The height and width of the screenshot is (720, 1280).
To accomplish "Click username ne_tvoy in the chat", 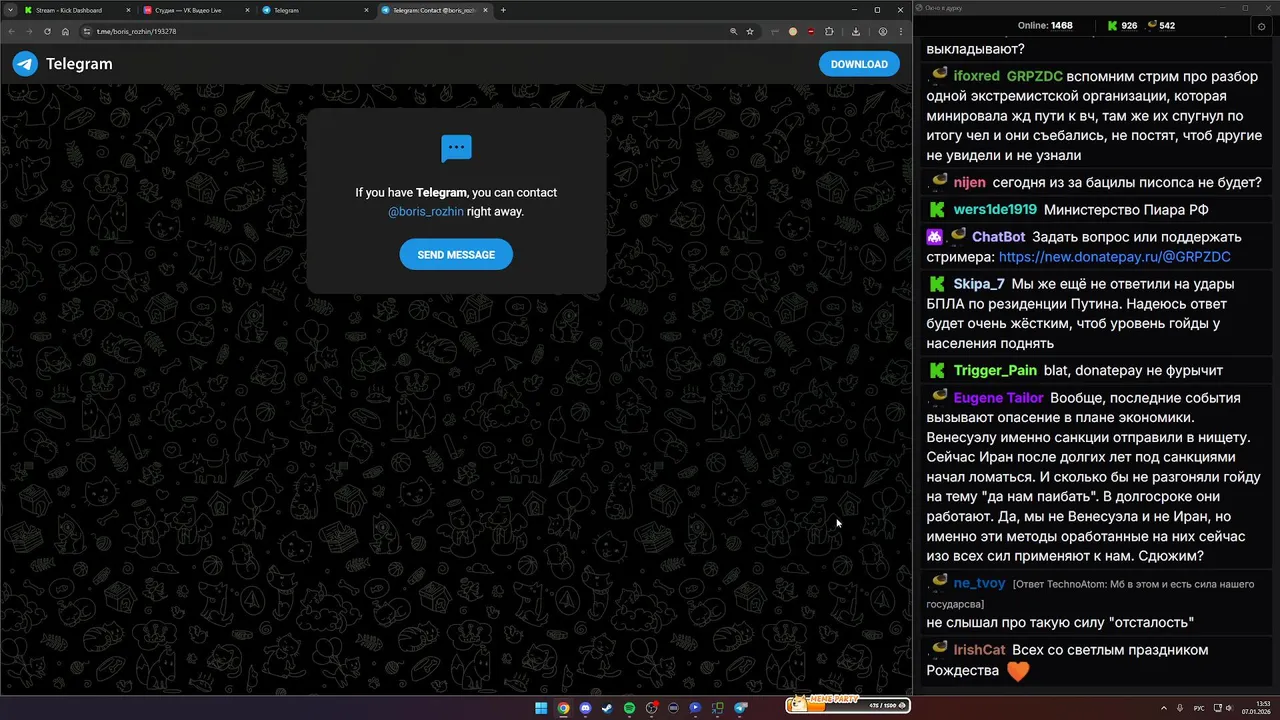I will click(979, 583).
